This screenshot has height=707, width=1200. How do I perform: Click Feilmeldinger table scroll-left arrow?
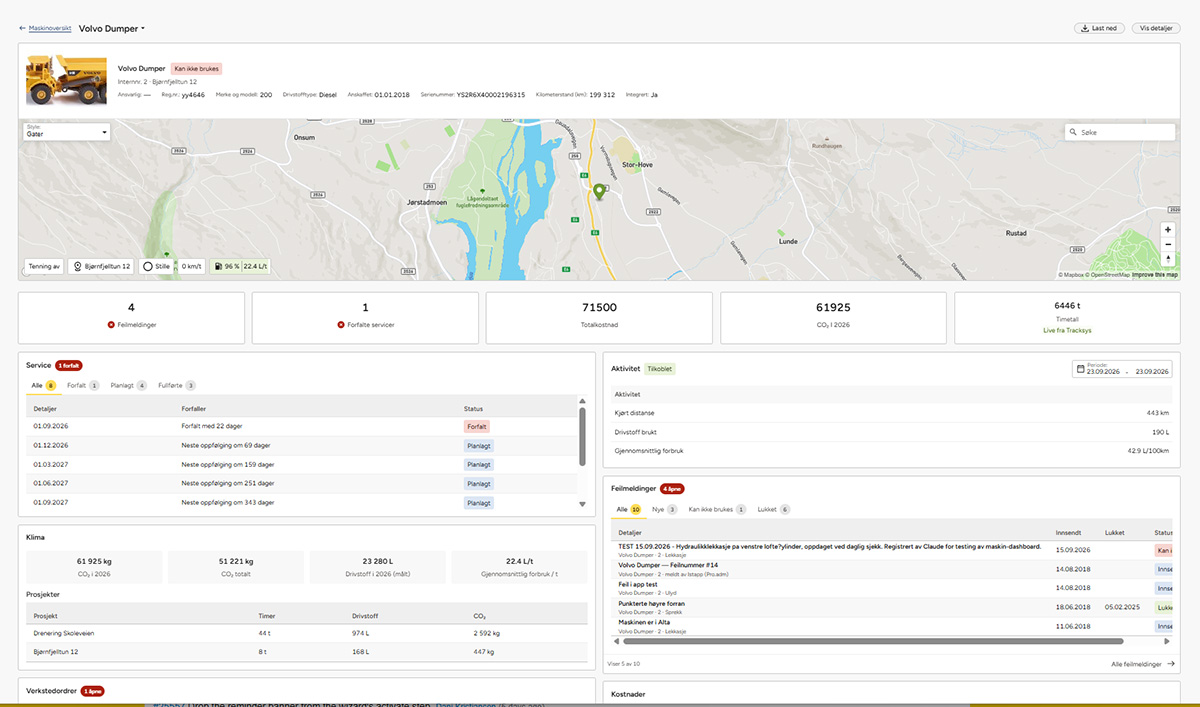pos(616,641)
